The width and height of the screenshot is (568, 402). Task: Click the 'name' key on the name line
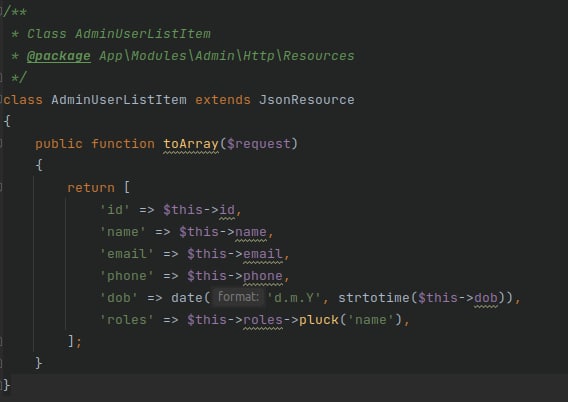tap(122, 232)
